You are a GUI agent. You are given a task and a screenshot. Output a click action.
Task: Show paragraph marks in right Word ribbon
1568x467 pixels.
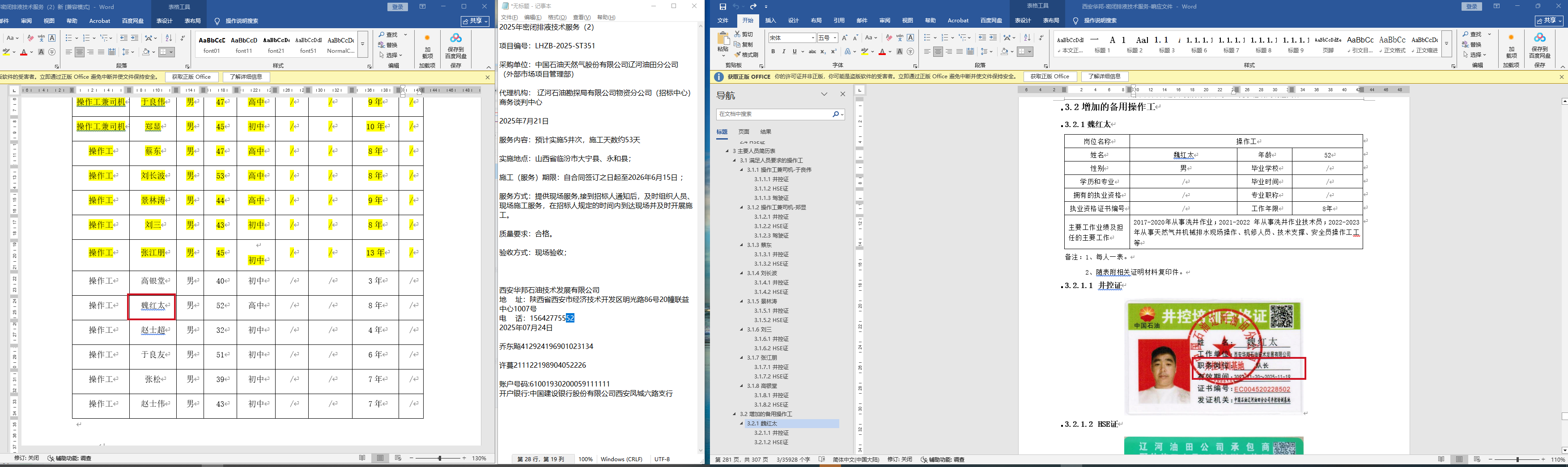click(1041, 38)
